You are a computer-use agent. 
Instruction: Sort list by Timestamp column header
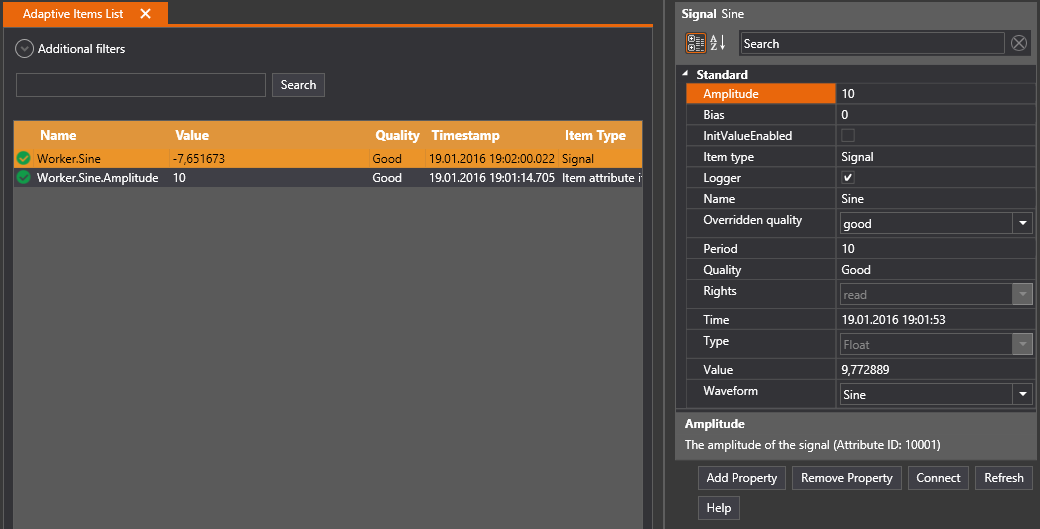[465, 136]
